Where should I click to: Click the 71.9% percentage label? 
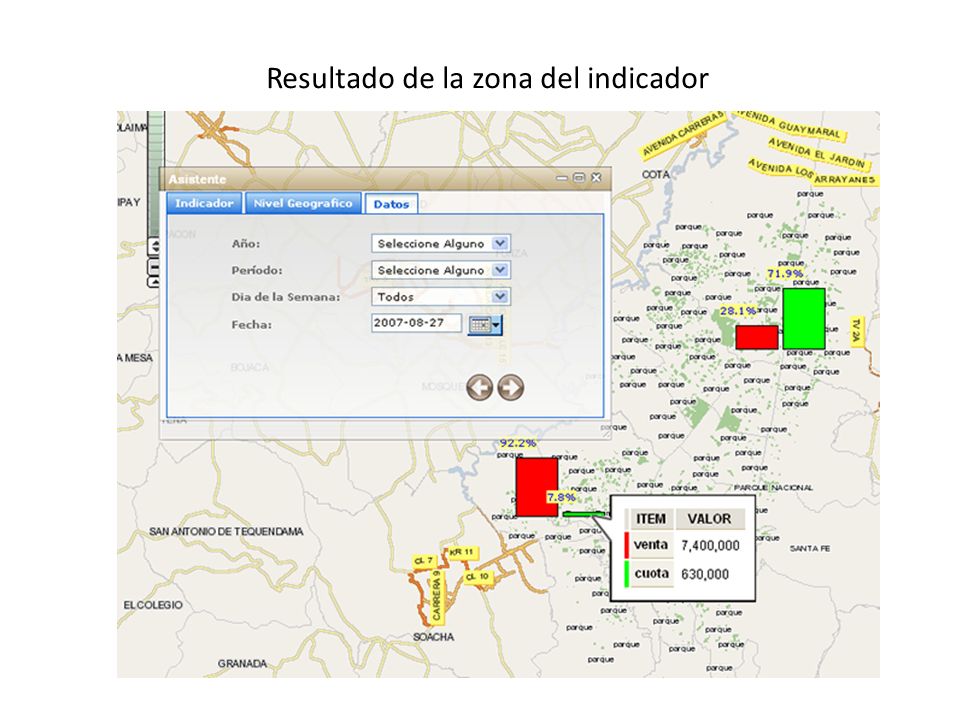tap(785, 274)
